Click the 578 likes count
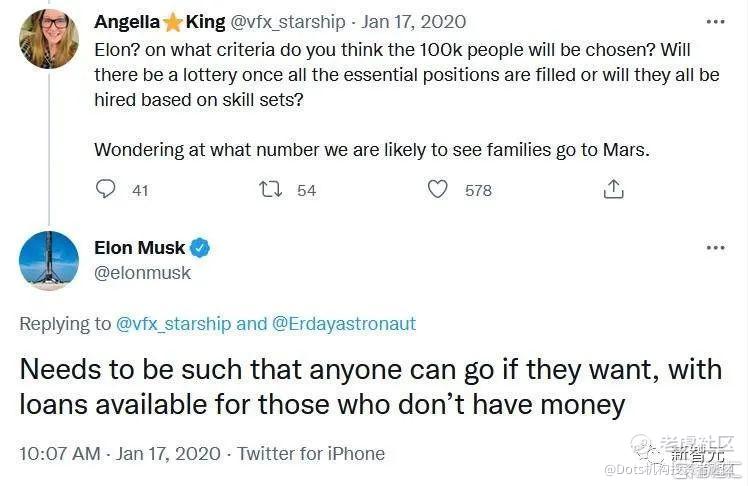The height and width of the screenshot is (486, 748). click(478, 190)
